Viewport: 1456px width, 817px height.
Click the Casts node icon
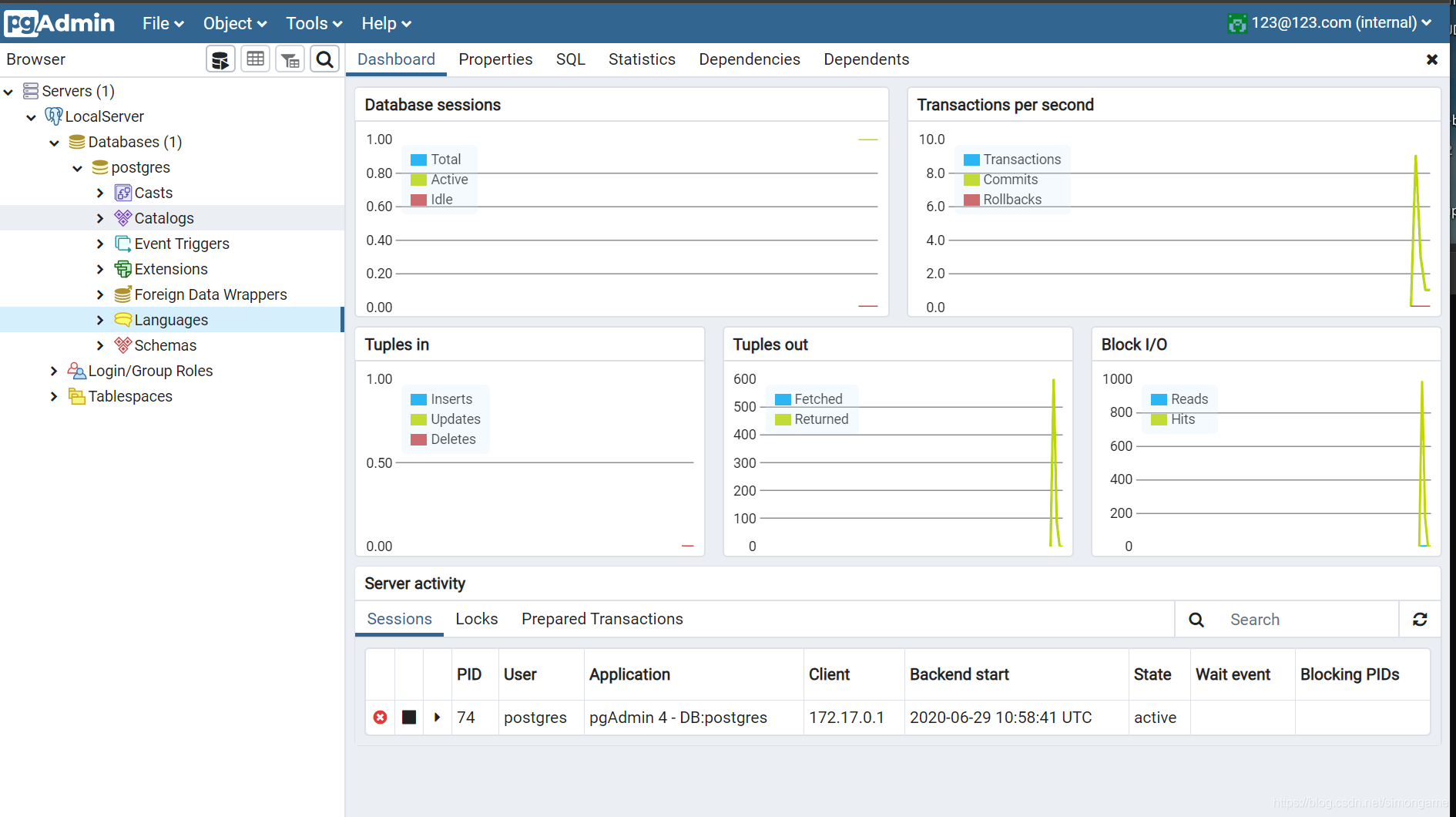pos(123,193)
